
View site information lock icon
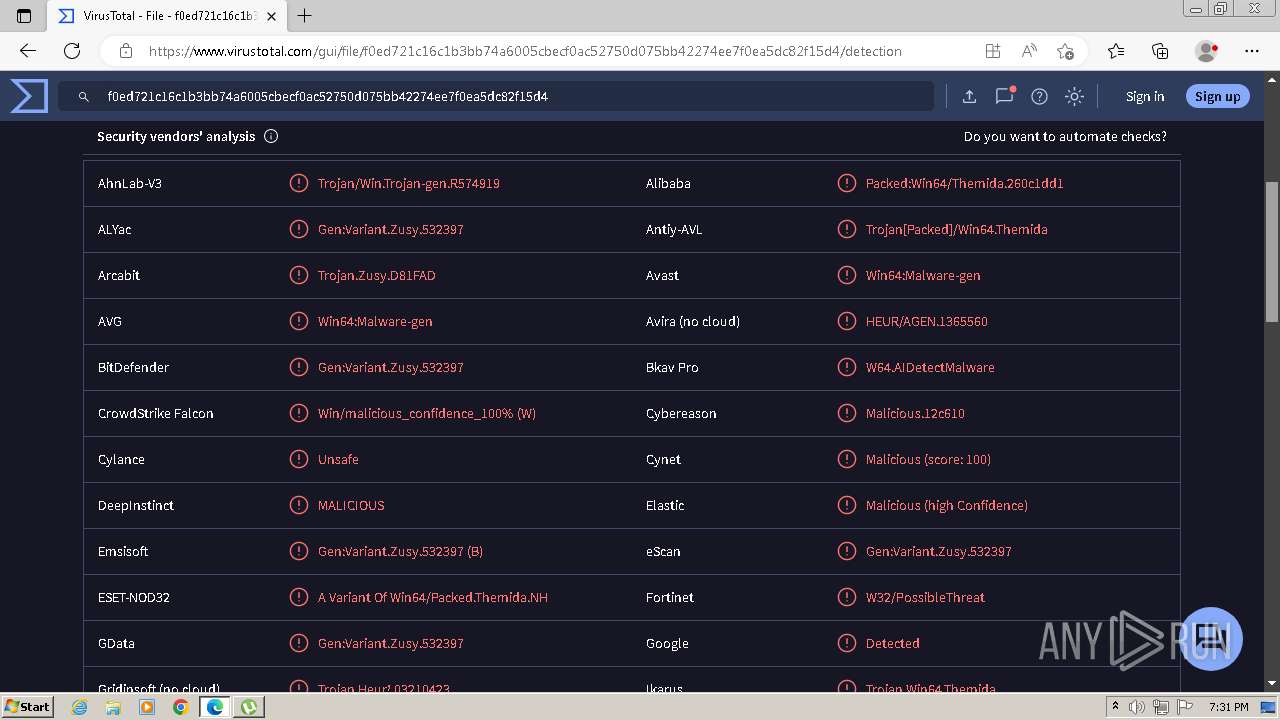tap(125, 51)
